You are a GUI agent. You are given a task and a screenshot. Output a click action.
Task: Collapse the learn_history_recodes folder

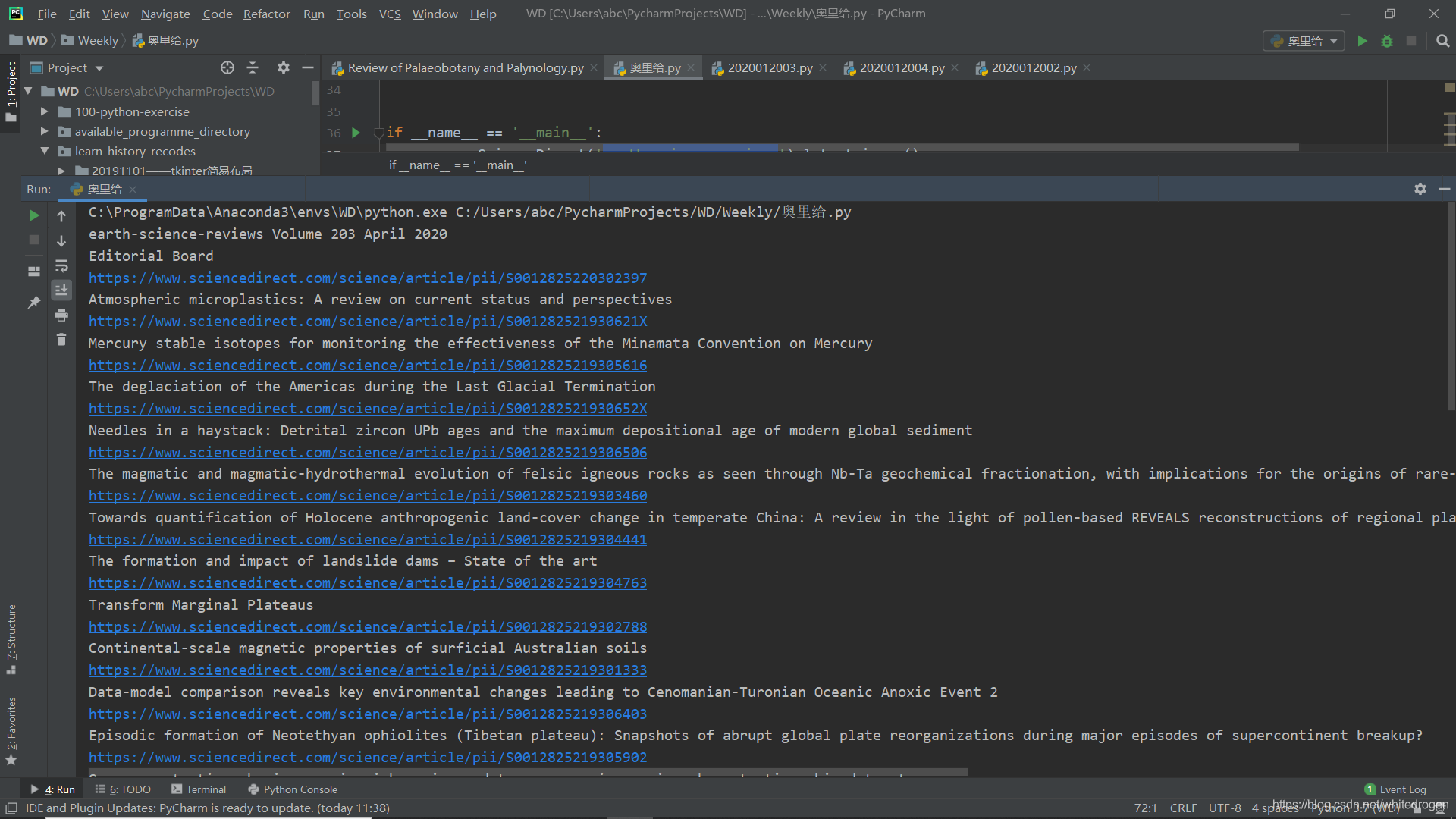point(45,151)
